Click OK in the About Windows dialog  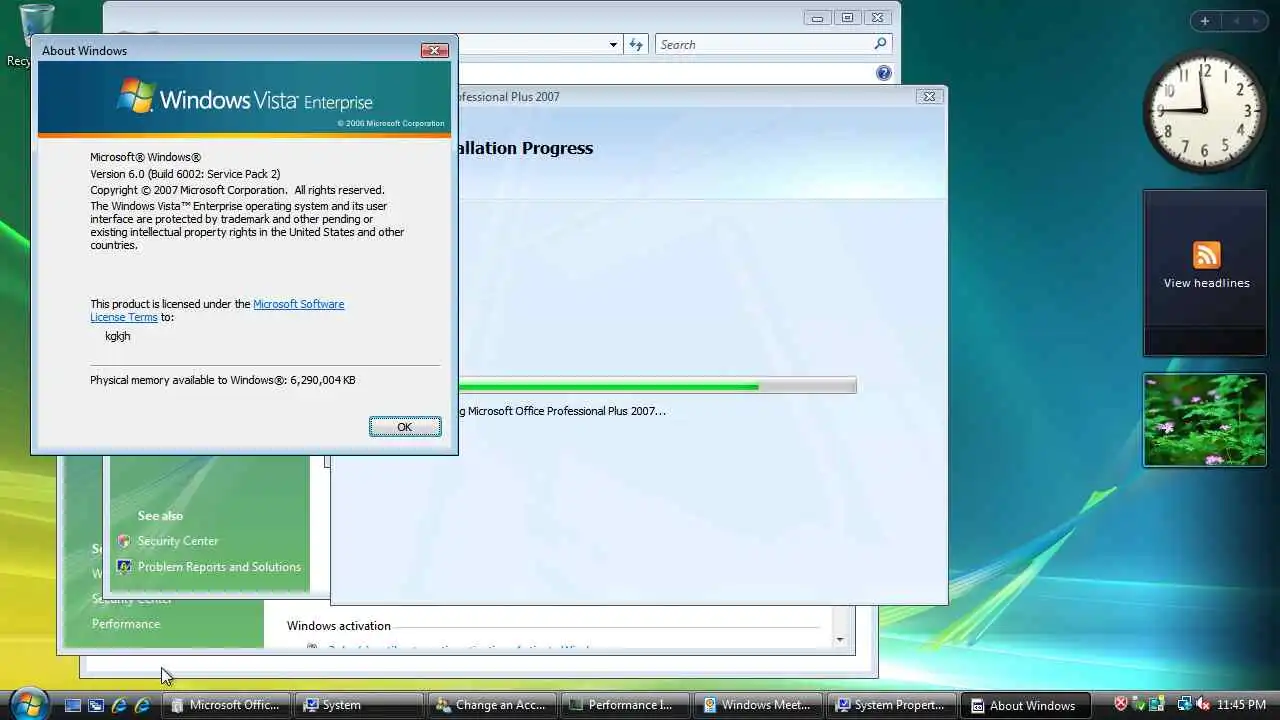tap(404, 427)
